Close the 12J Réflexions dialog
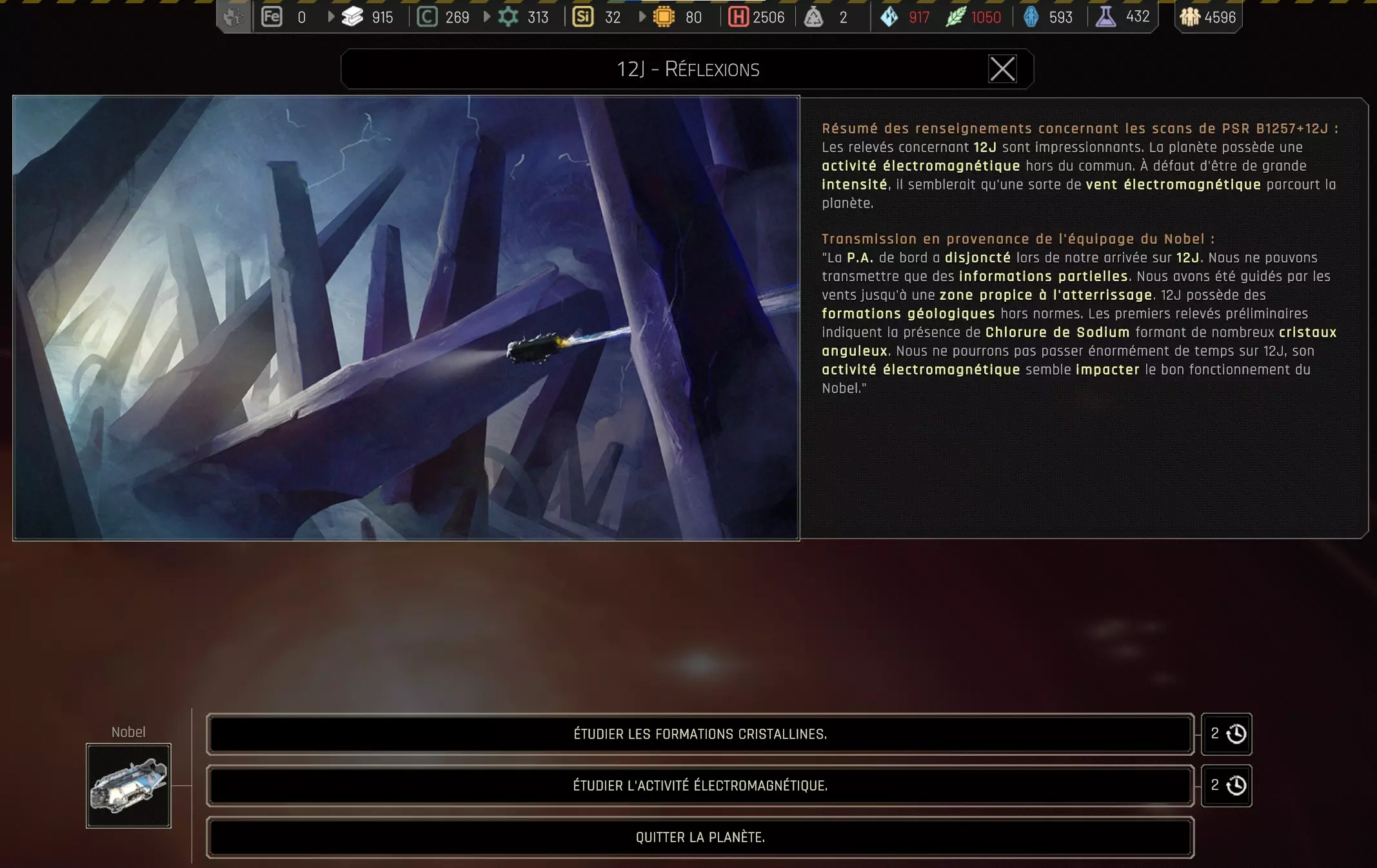Viewport: 1377px width, 868px height. tap(1002, 69)
